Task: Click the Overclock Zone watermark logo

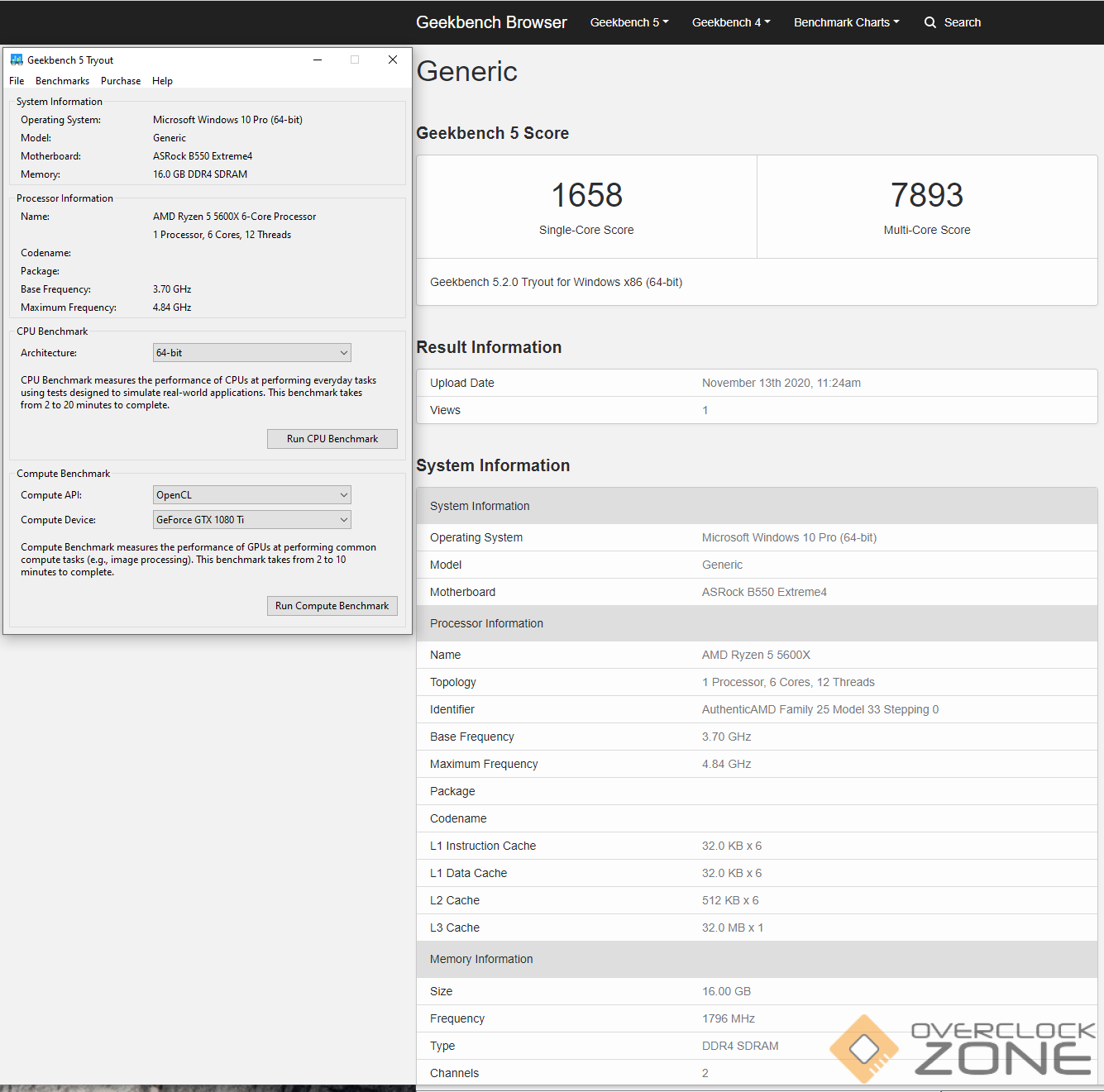Action: click(x=963, y=1048)
